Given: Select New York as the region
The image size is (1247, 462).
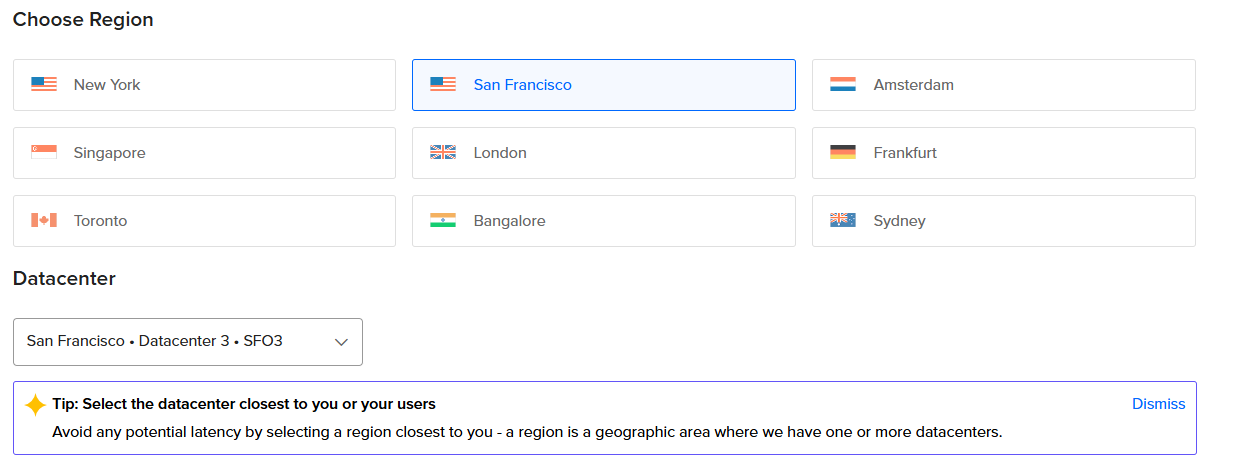Looking at the screenshot, I should click(204, 85).
